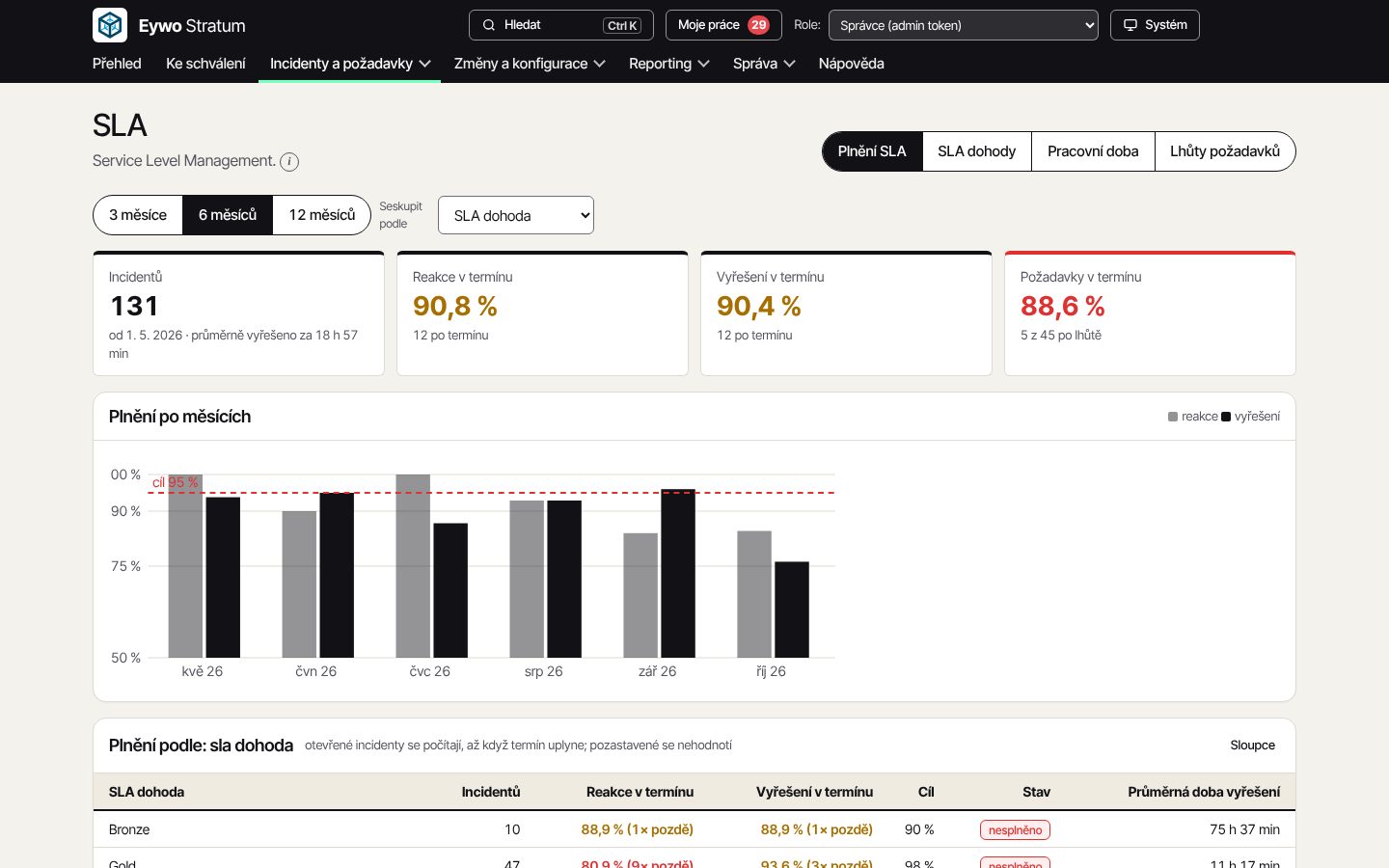This screenshot has width=1389, height=868.
Task: Click the red 29 badge on Moje práce
Action: pos(758,25)
